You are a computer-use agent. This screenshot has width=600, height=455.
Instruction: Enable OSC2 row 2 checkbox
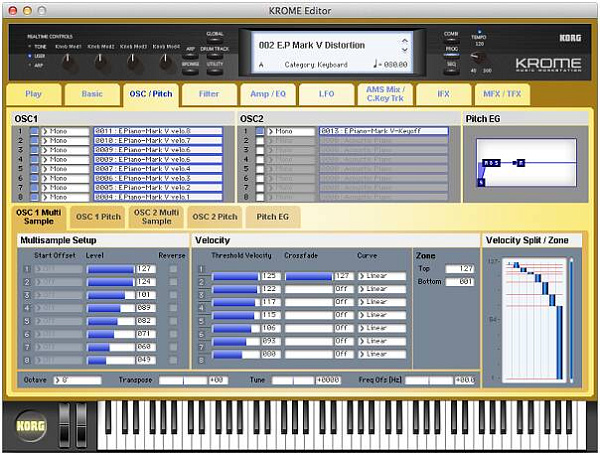click(260, 141)
